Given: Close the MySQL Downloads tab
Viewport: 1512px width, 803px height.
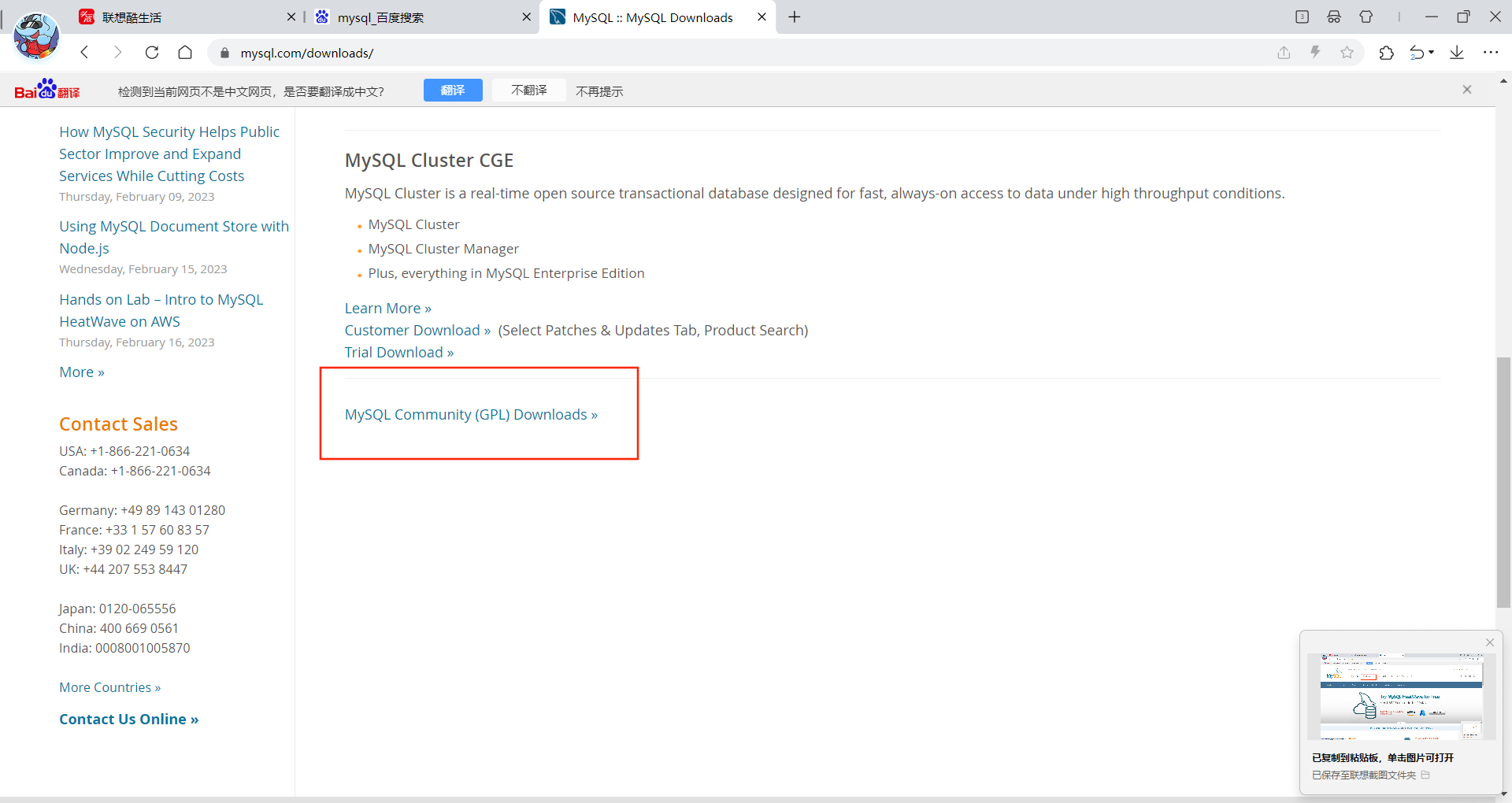Looking at the screenshot, I should (x=762, y=17).
